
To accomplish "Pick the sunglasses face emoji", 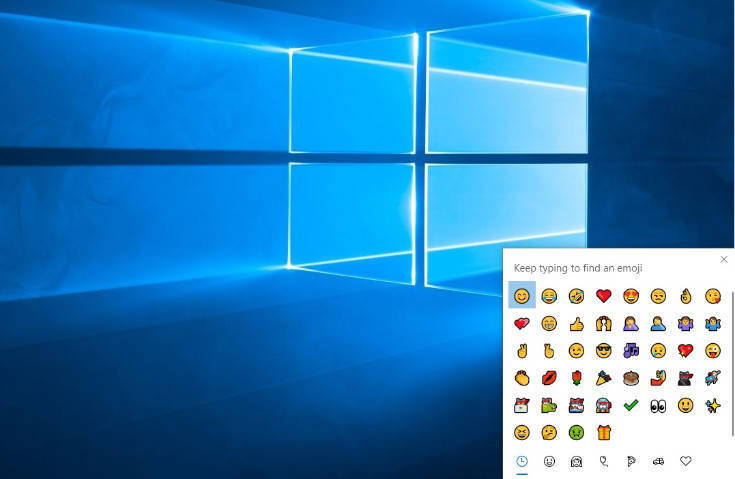I will coord(603,351).
